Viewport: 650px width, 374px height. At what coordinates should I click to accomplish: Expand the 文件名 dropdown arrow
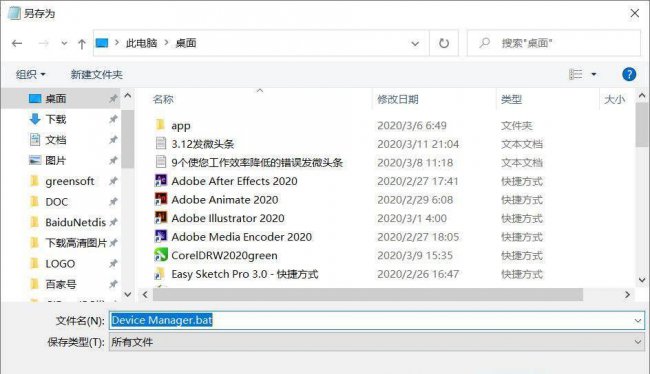point(638,321)
